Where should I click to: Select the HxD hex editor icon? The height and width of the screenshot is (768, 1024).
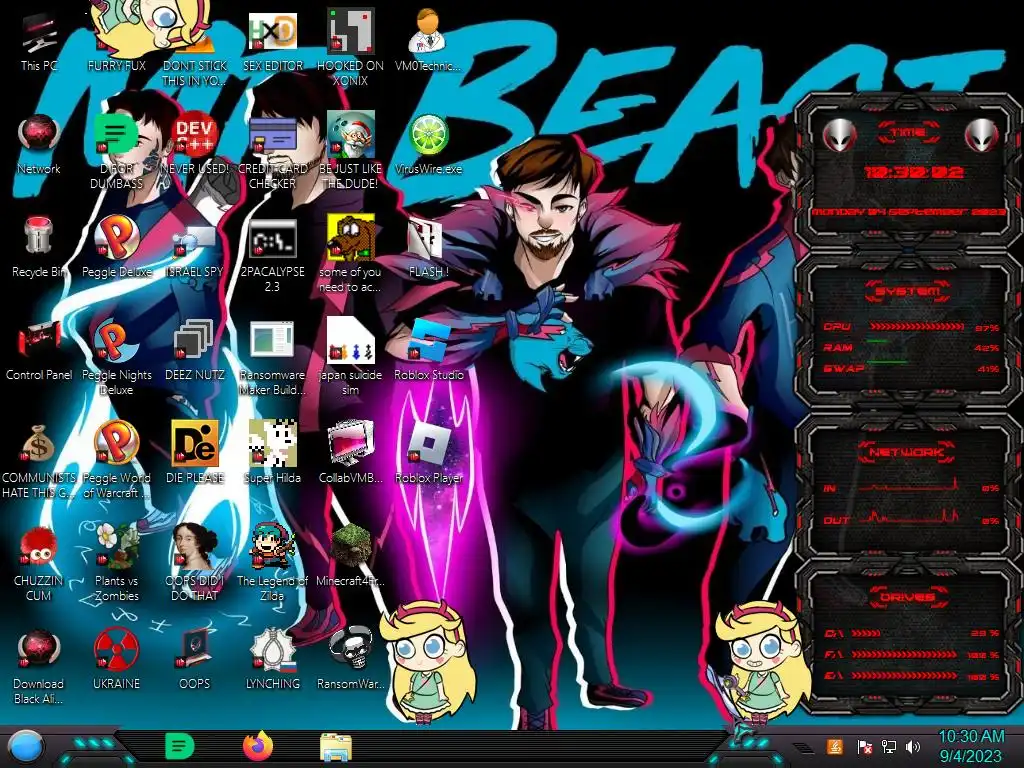[272, 40]
